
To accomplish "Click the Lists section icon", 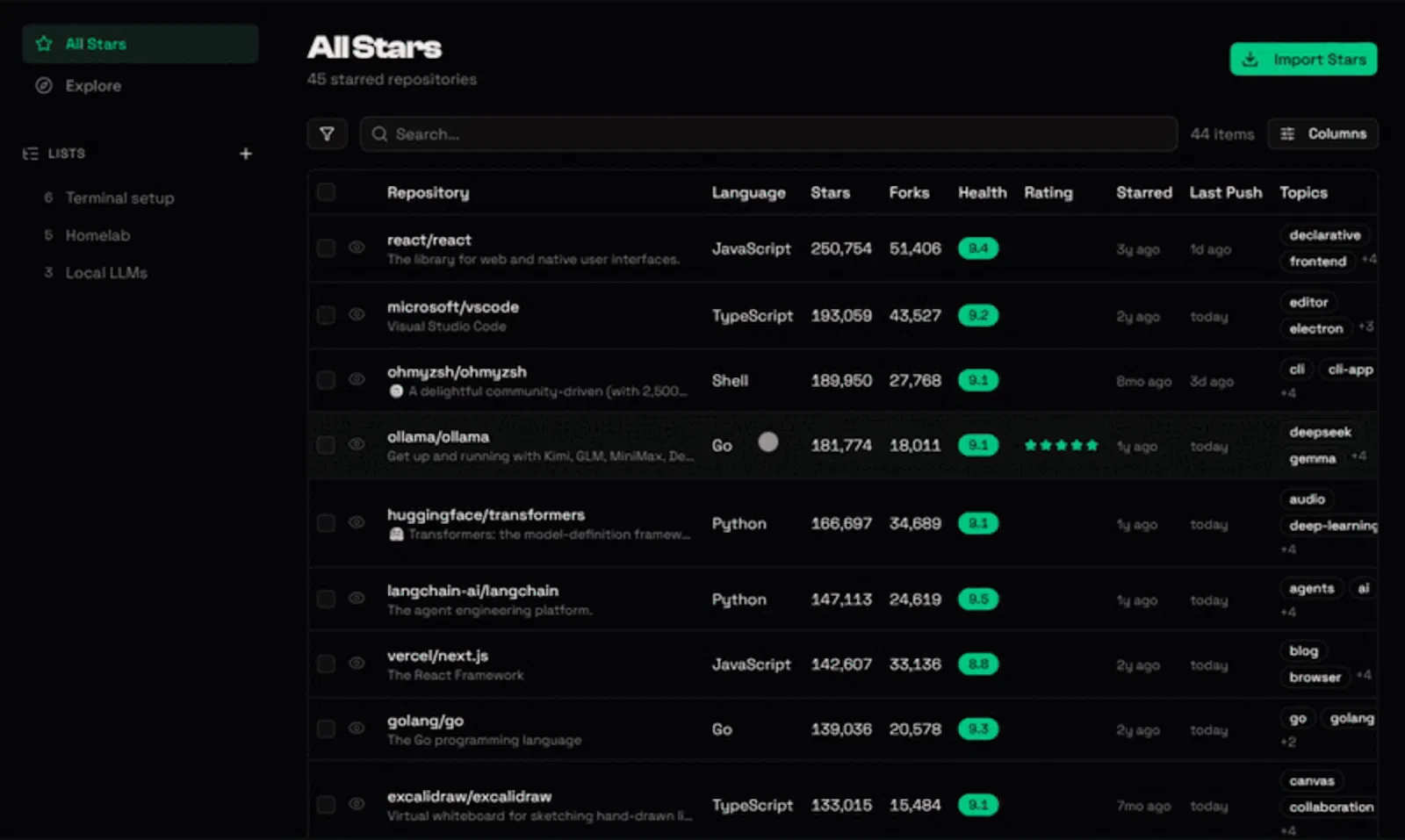I will [31, 154].
